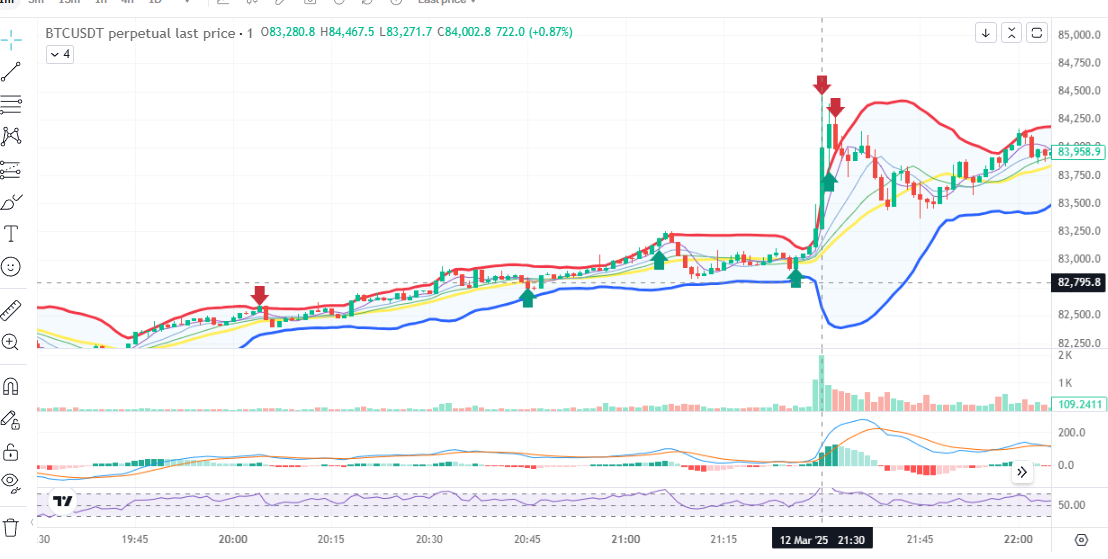Click the green 83,958.9 current price label
The image size is (1108, 559).
tap(1078, 151)
